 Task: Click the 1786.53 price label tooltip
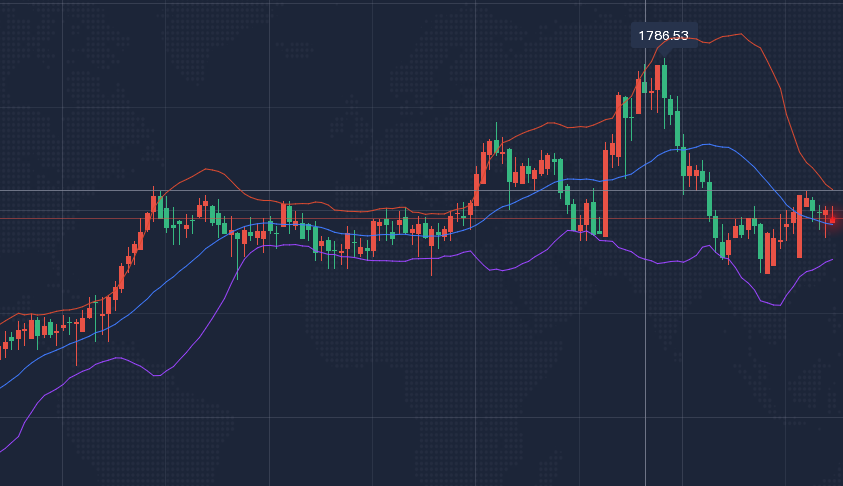[x=664, y=35]
